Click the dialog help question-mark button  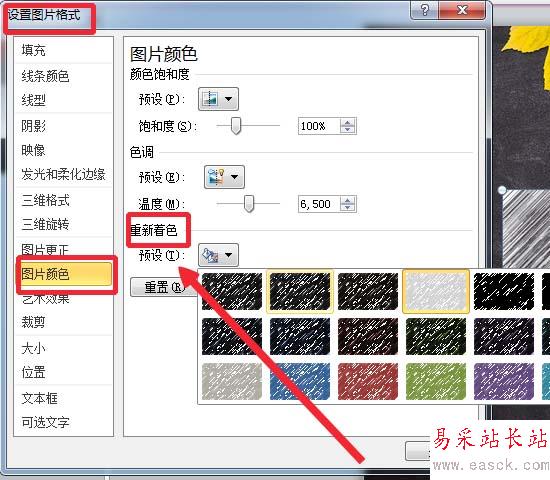[x=424, y=10]
